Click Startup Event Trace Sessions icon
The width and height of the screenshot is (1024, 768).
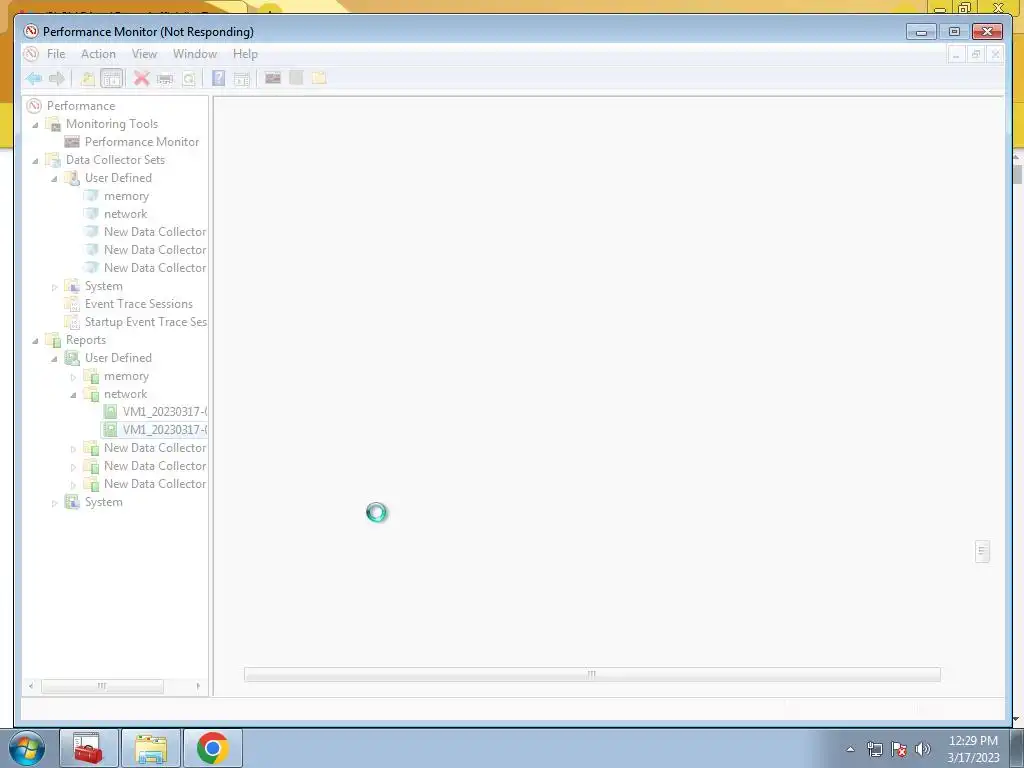(72, 322)
